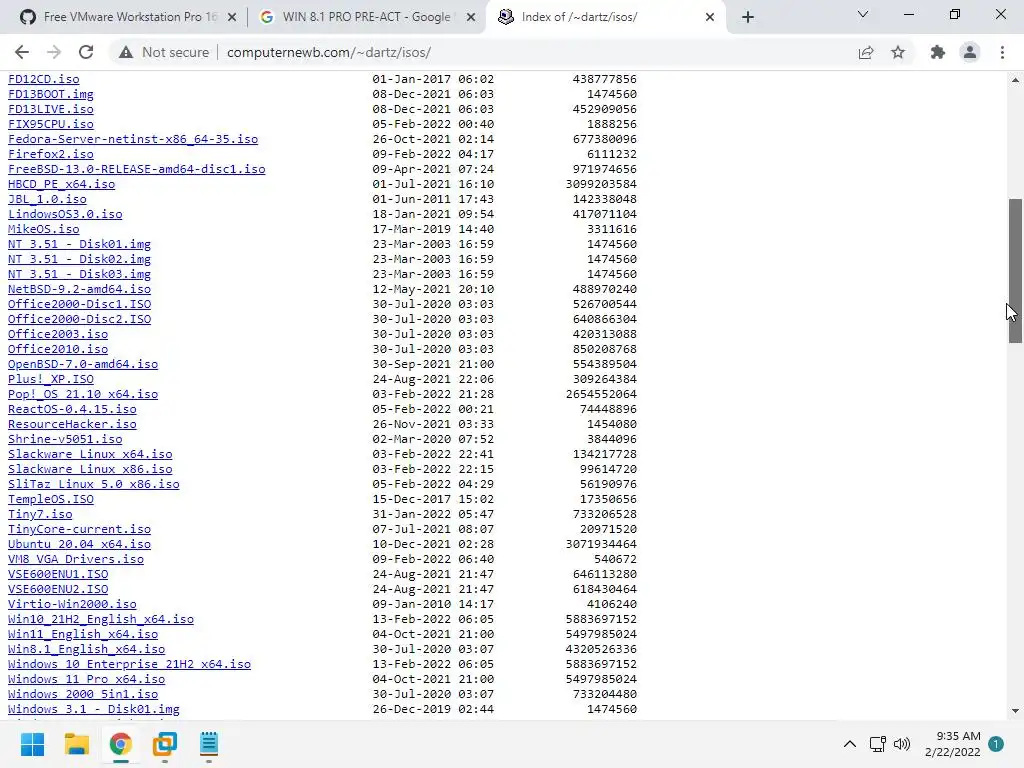Open the tab search dropdown arrow

(x=863, y=14)
